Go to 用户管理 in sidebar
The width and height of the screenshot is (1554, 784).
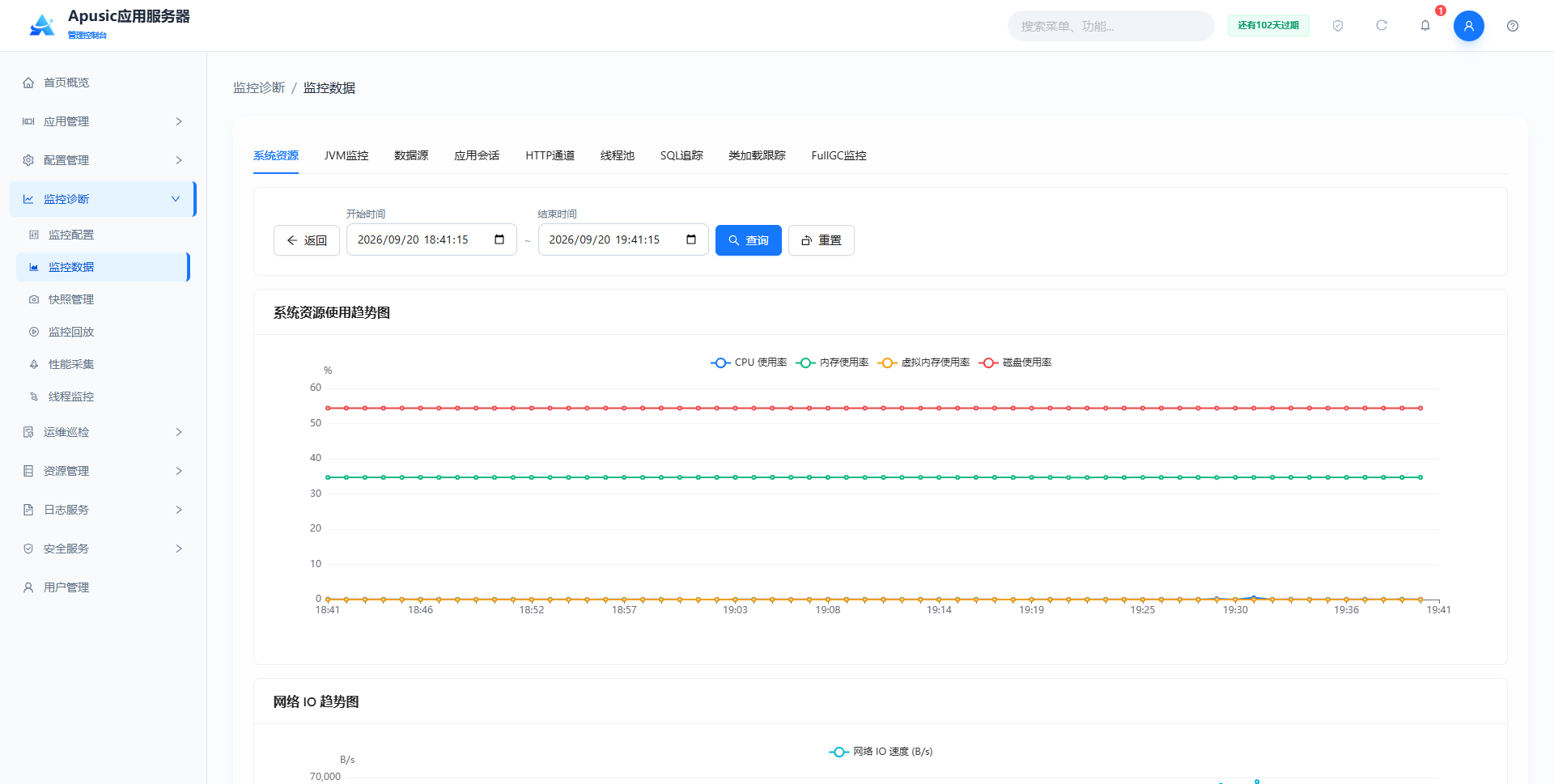click(x=103, y=587)
